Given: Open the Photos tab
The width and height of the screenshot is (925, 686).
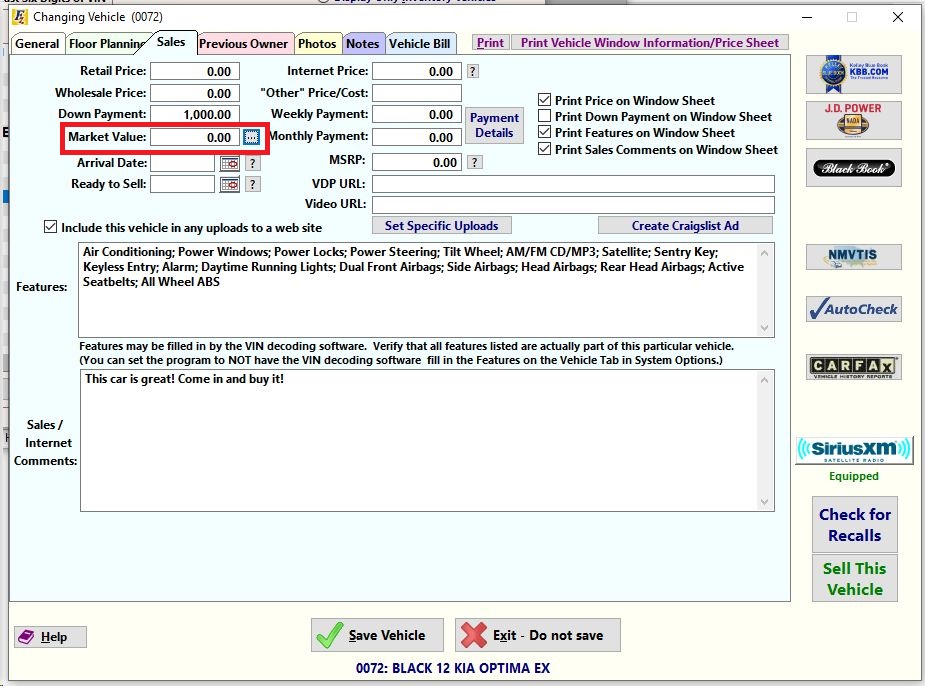Looking at the screenshot, I should [317, 44].
